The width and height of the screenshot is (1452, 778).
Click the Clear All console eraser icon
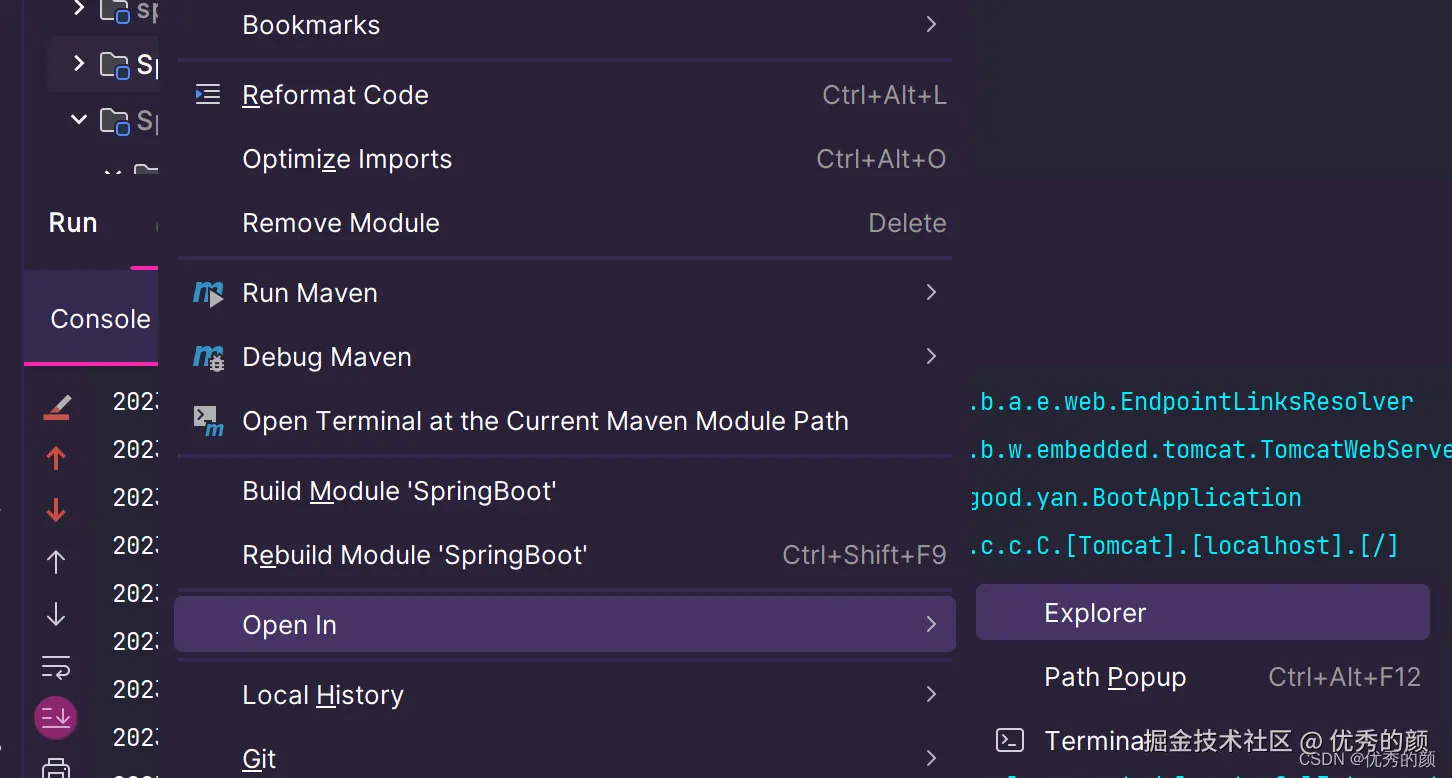(57, 407)
